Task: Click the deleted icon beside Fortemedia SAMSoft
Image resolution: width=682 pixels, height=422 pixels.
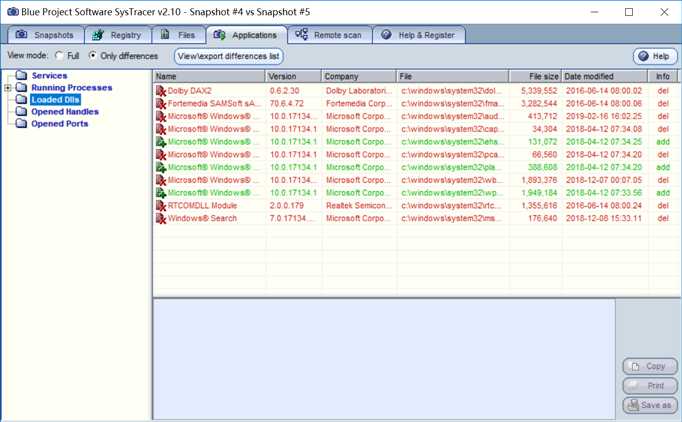Action: [161, 104]
